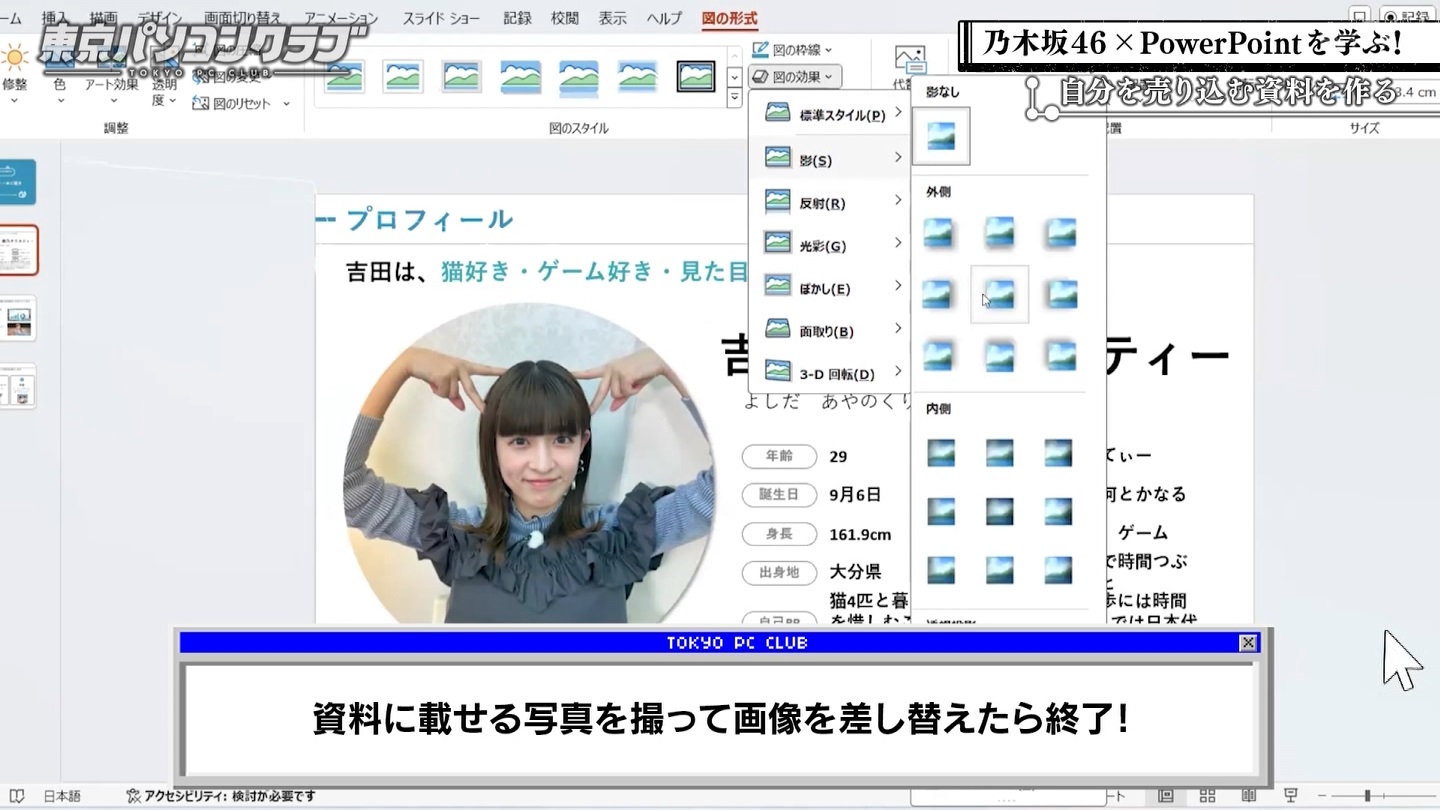Apply outer shadow offset bottom left preset
The image size is (1440, 810).
tap(1060, 232)
